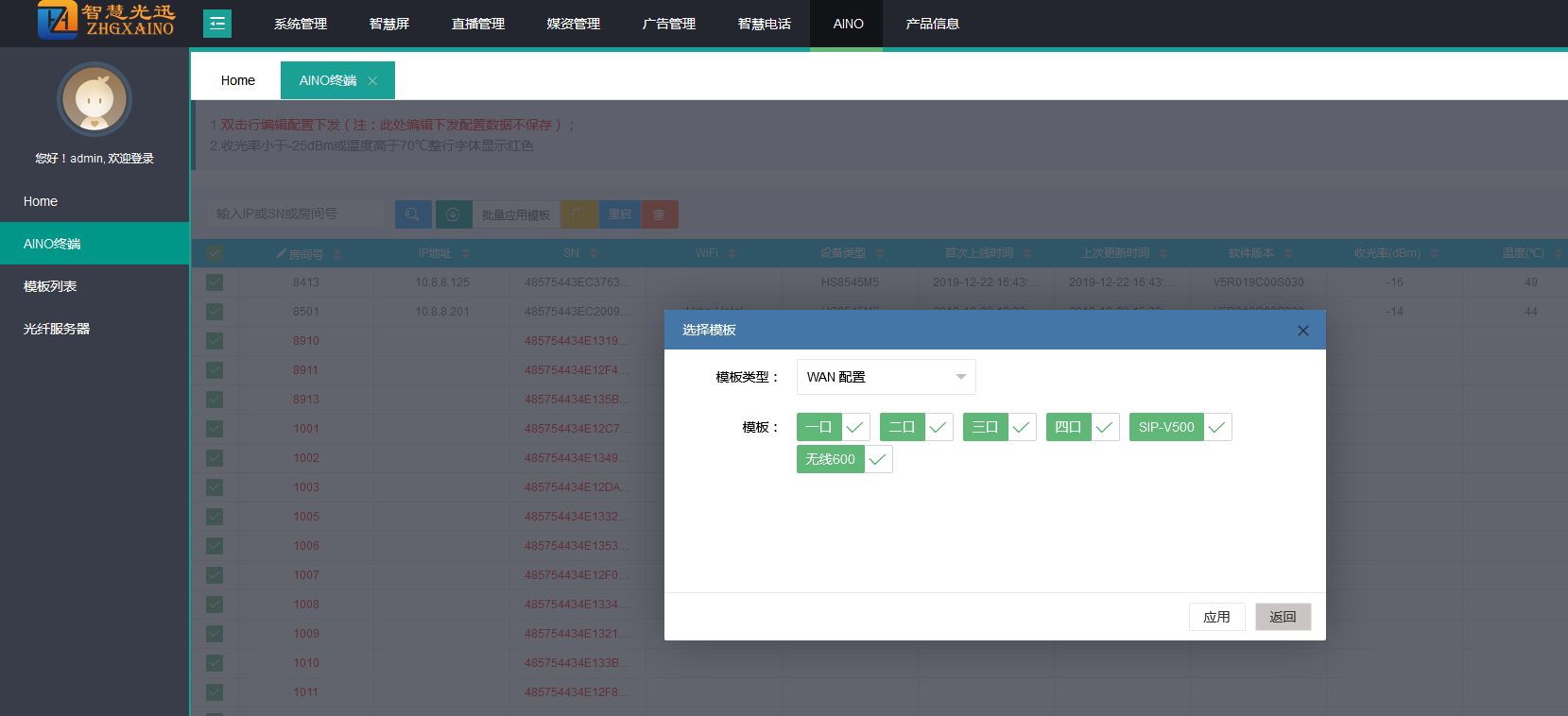This screenshot has height=716, width=1568.
Task: Close the 选择模板 dialog via X
Action: (1302, 331)
